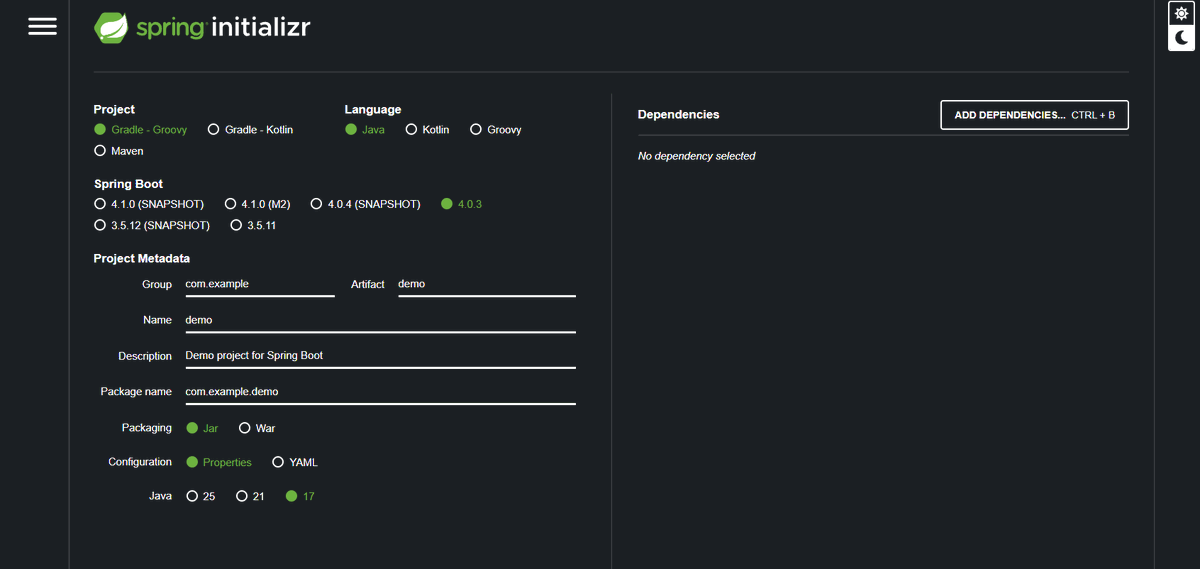Choose Spring Boot 4.0.4 (SNAPSHOT)

[x=365, y=204]
